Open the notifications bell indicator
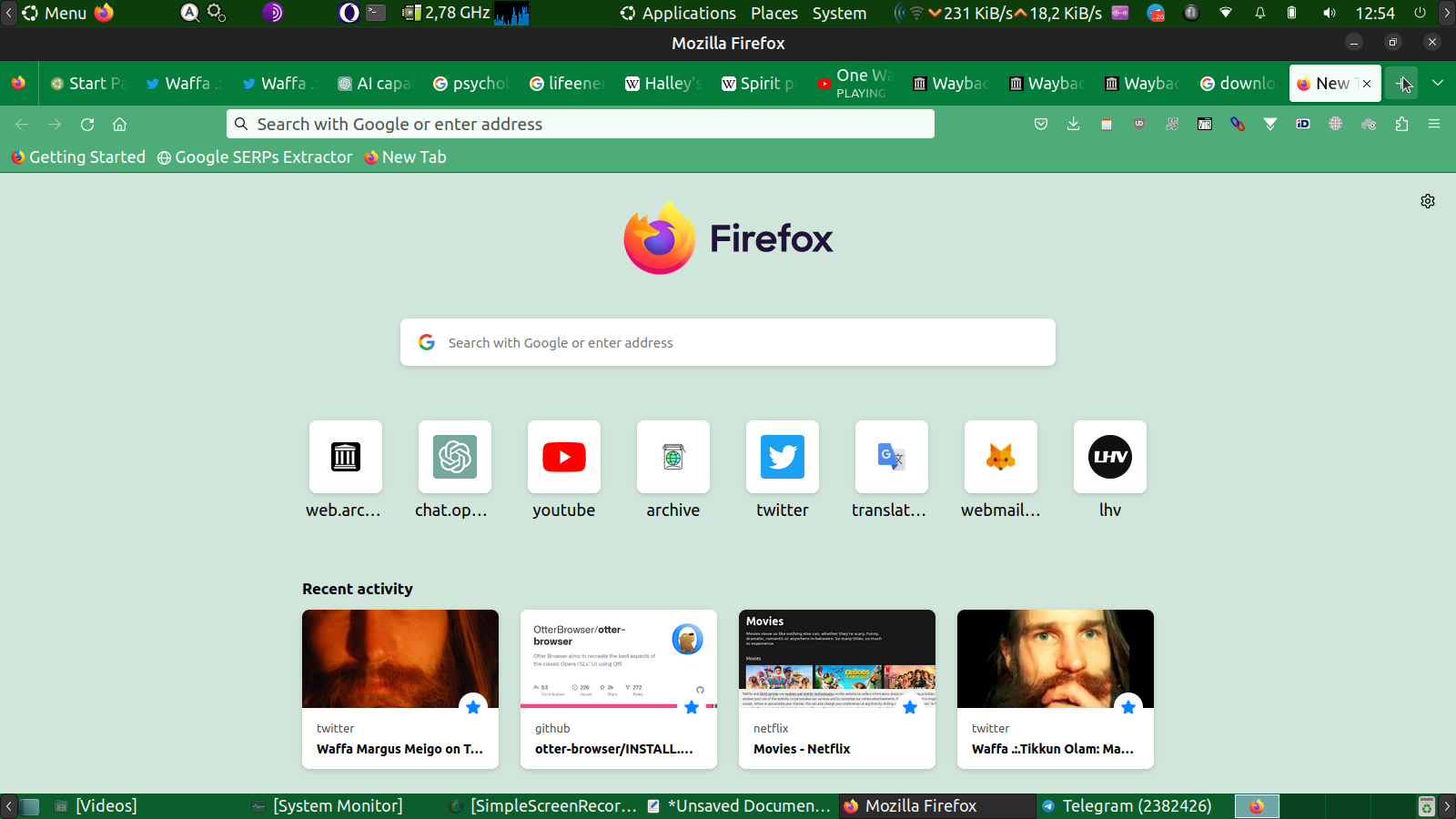This screenshot has height=819, width=1456. click(1260, 13)
